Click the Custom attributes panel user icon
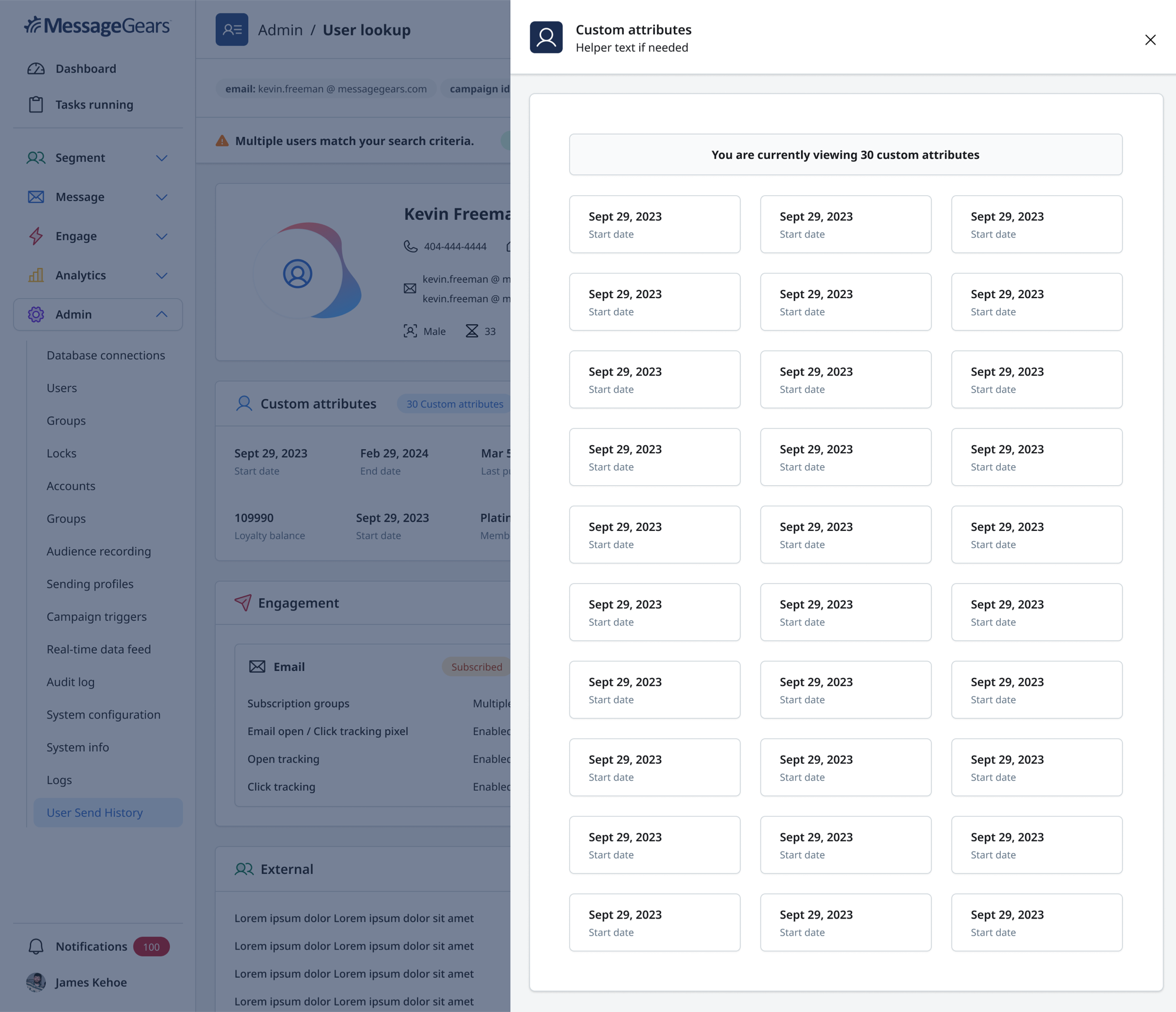The image size is (1176, 1012). (x=546, y=38)
